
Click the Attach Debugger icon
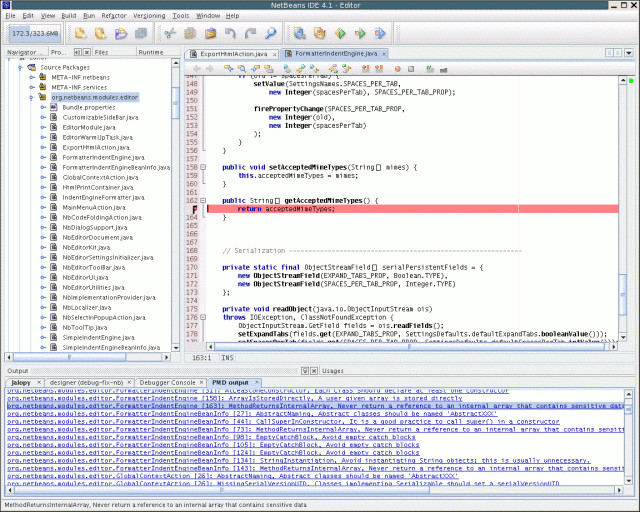380,33
